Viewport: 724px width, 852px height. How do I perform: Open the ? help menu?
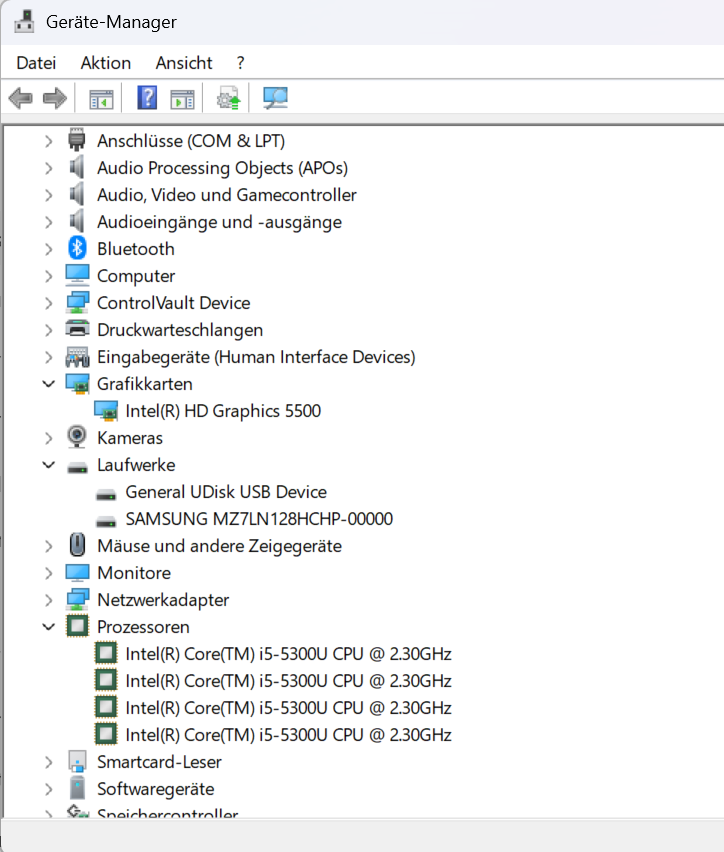click(x=240, y=63)
